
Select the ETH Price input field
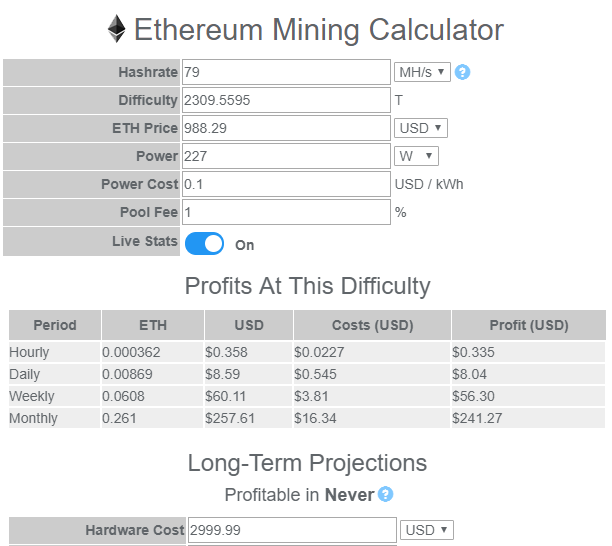pyautogui.click(x=286, y=128)
